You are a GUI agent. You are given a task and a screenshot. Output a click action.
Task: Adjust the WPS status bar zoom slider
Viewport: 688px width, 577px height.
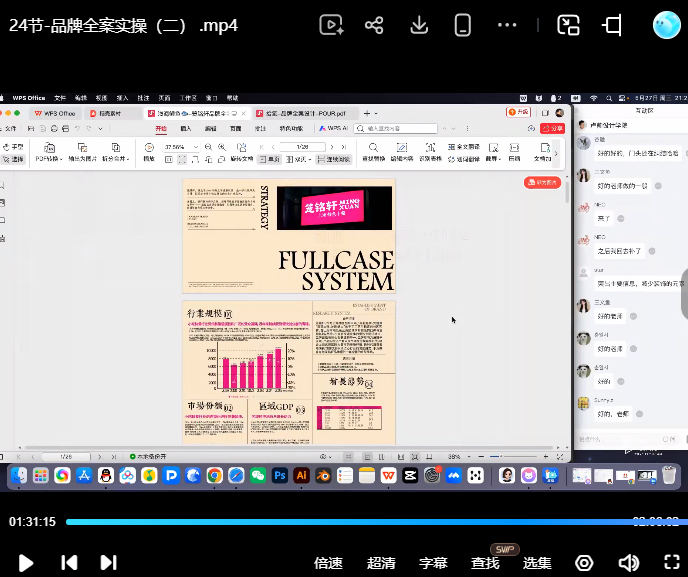[x=513, y=457]
